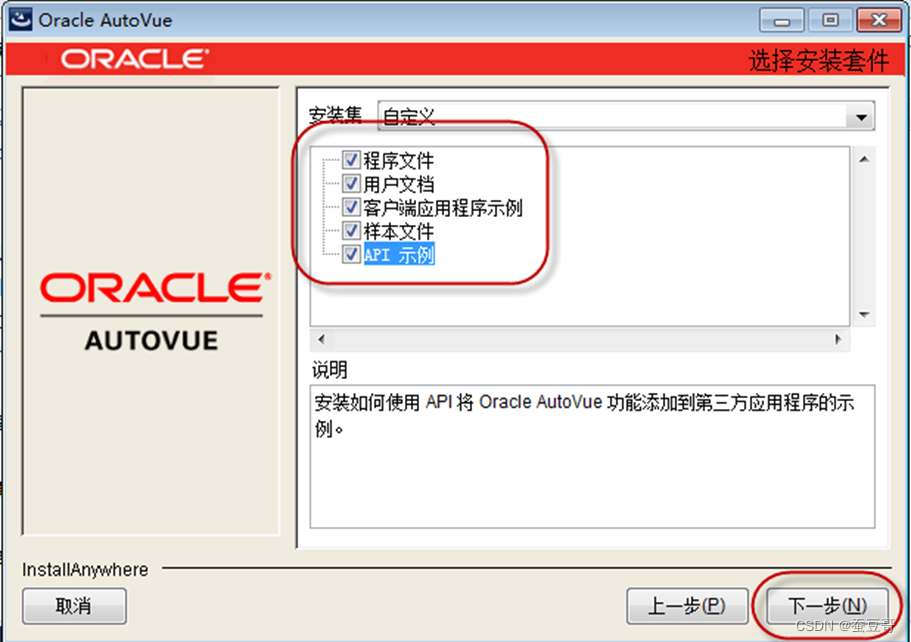The height and width of the screenshot is (642, 911).
Task: Toggle the 客户端应用程序示例 checkbox
Action: (x=351, y=207)
